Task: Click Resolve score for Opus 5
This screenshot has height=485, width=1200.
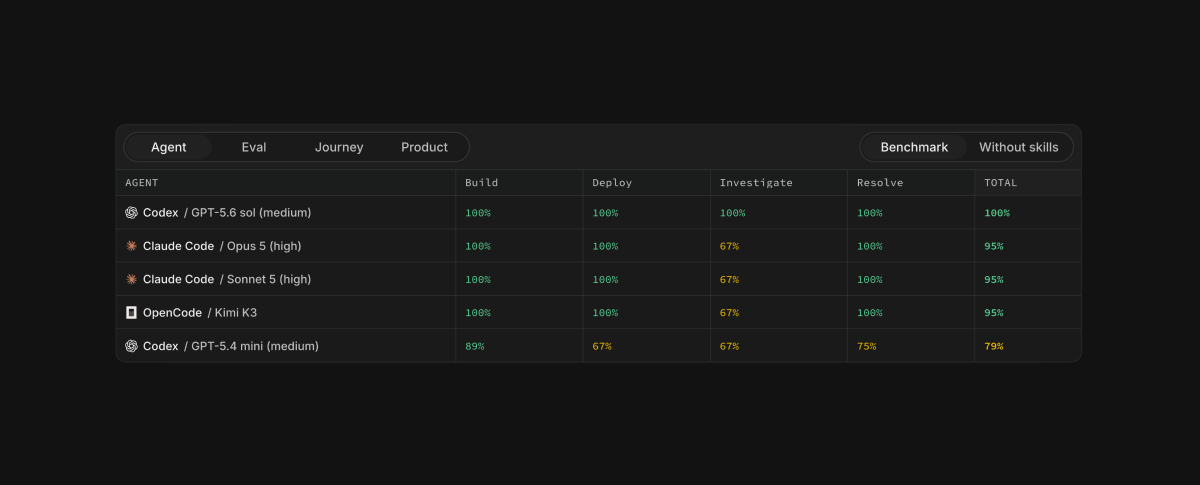Action: (x=870, y=246)
